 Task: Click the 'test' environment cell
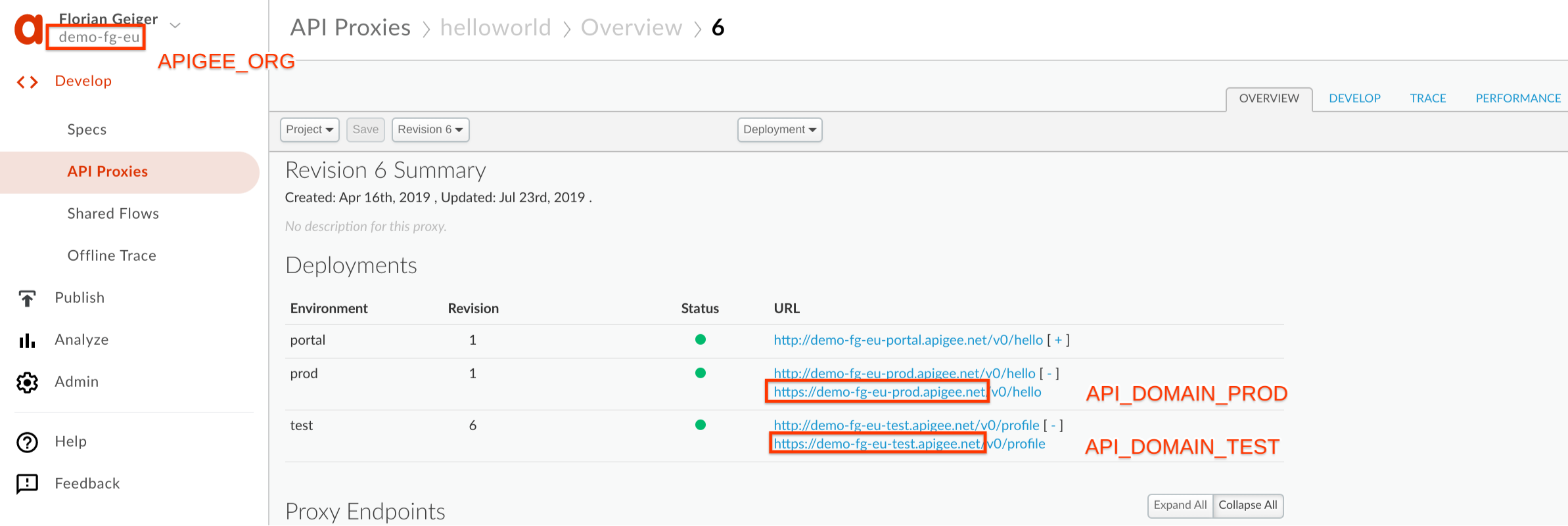click(302, 426)
